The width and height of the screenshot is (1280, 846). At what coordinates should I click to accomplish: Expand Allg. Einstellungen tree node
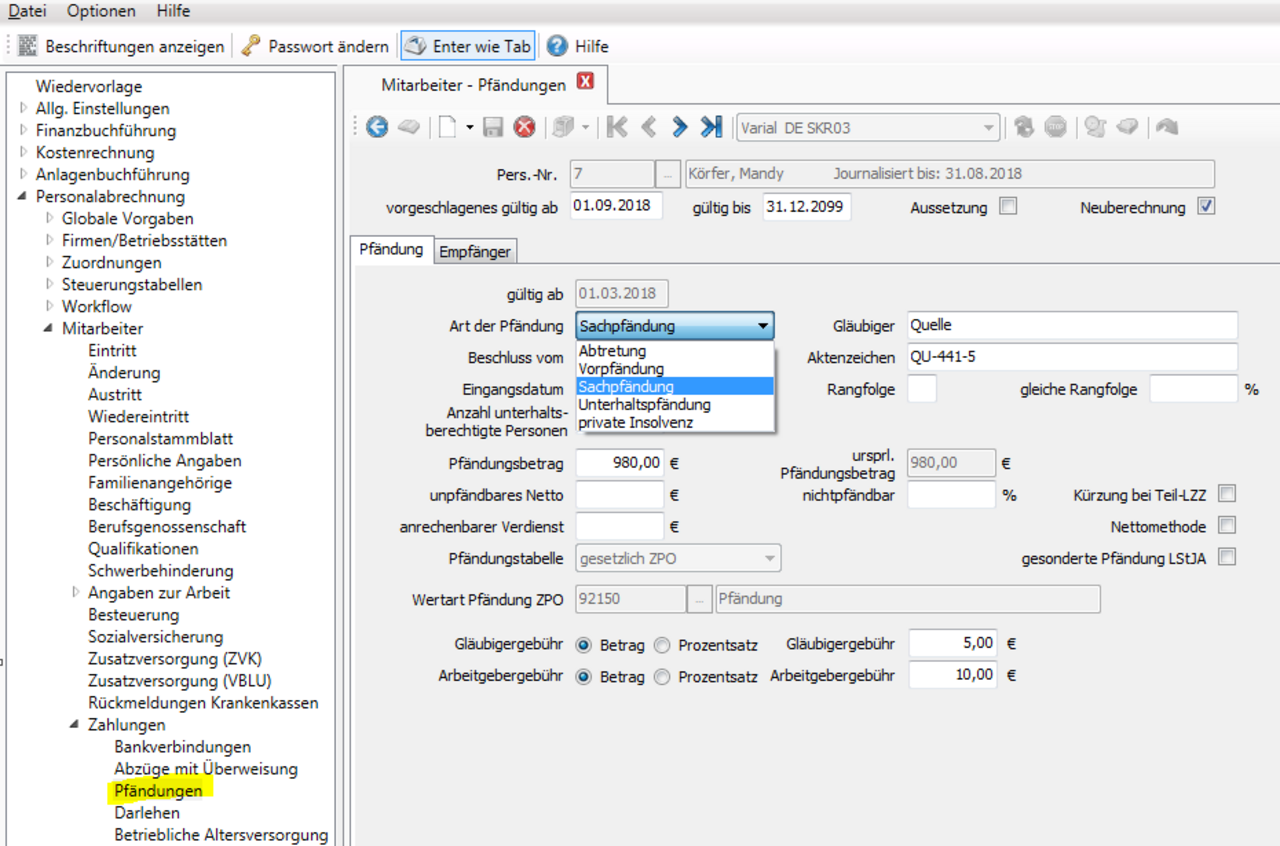24,108
